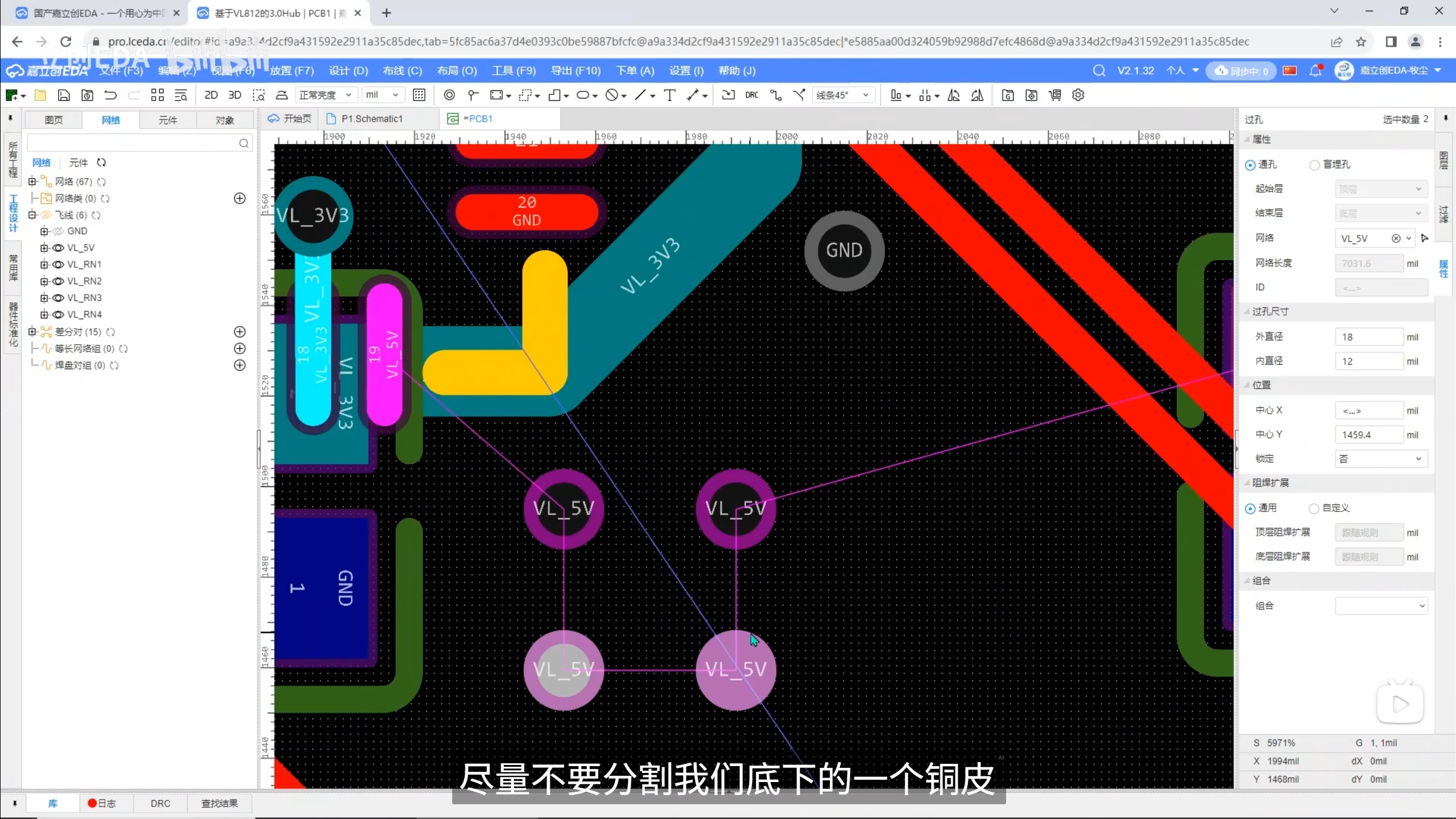Click the 外直径 outer diameter field

click(1368, 337)
